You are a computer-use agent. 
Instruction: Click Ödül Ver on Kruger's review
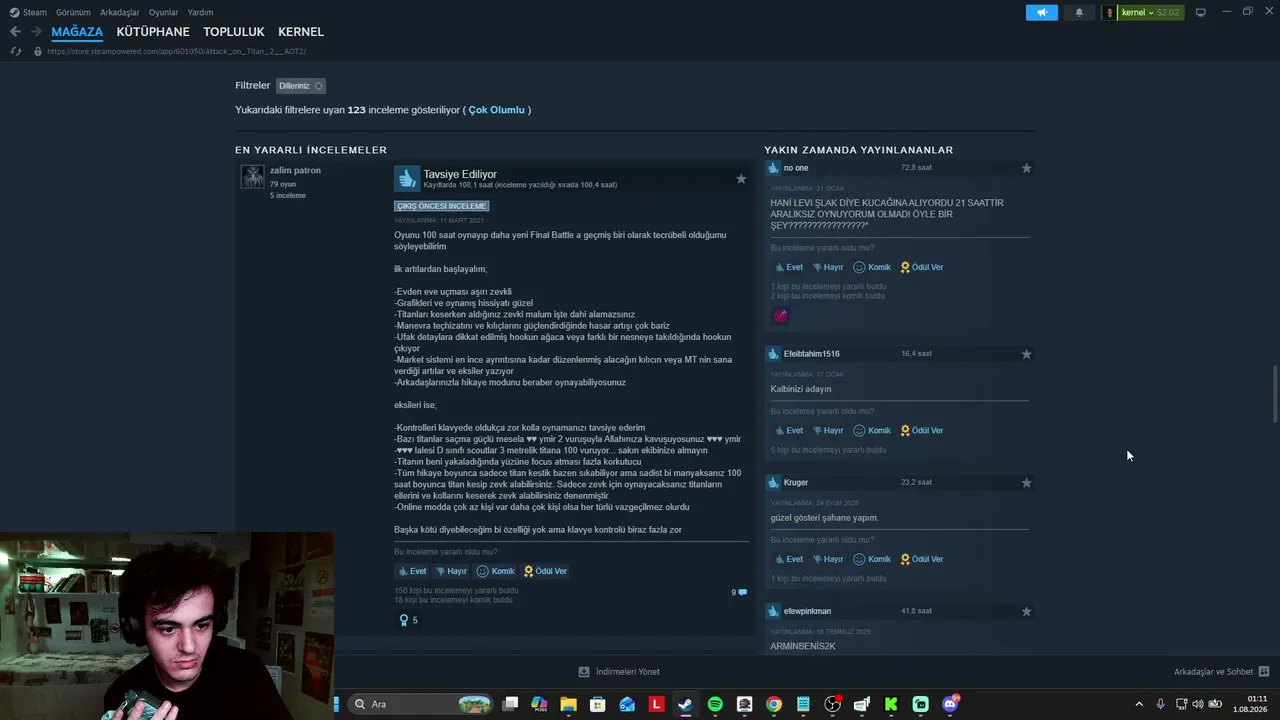tap(922, 560)
